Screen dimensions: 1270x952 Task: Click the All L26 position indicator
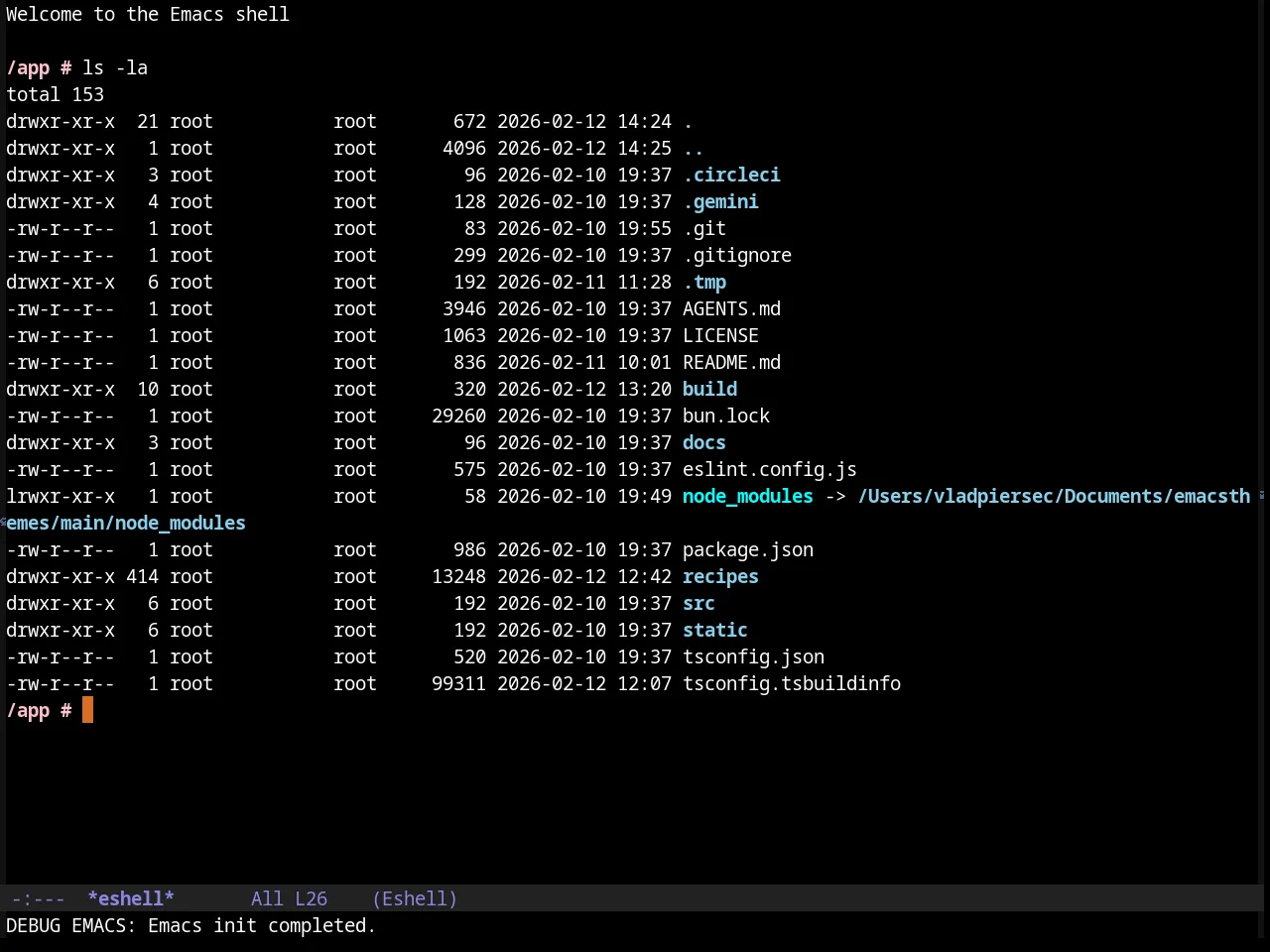pos(289,898)
